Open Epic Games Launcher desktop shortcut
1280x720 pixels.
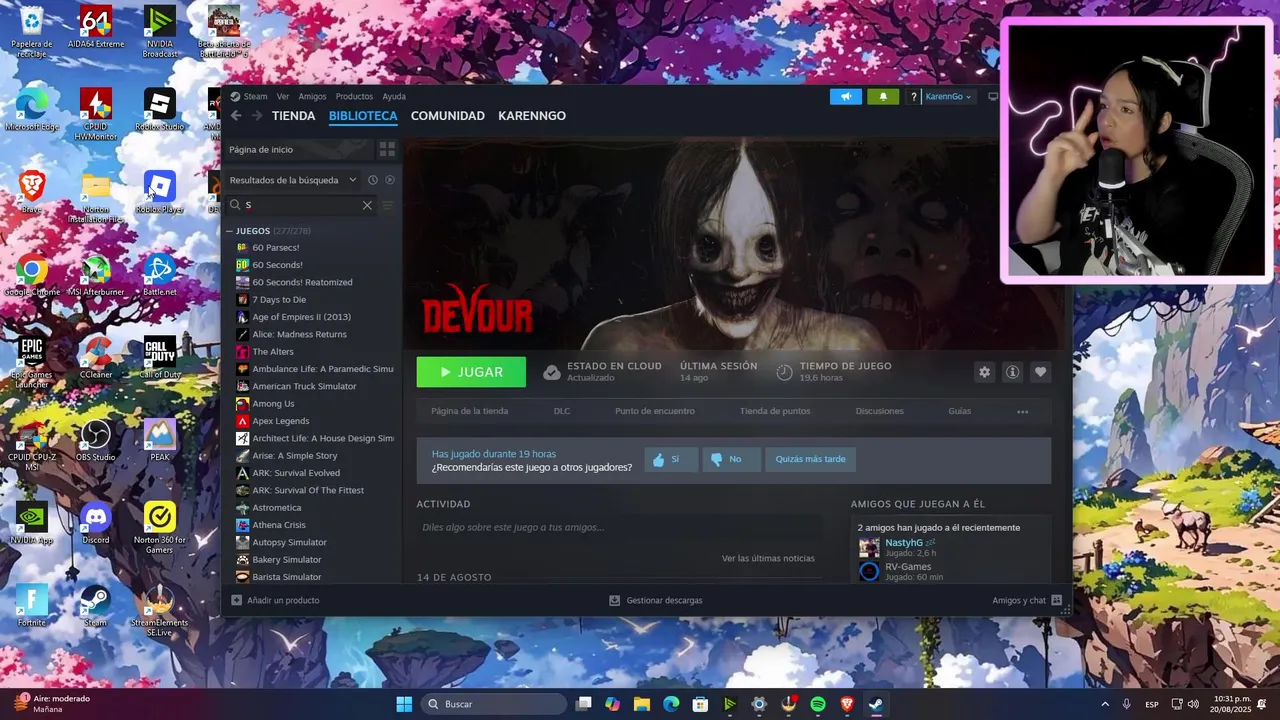[31, 362]
